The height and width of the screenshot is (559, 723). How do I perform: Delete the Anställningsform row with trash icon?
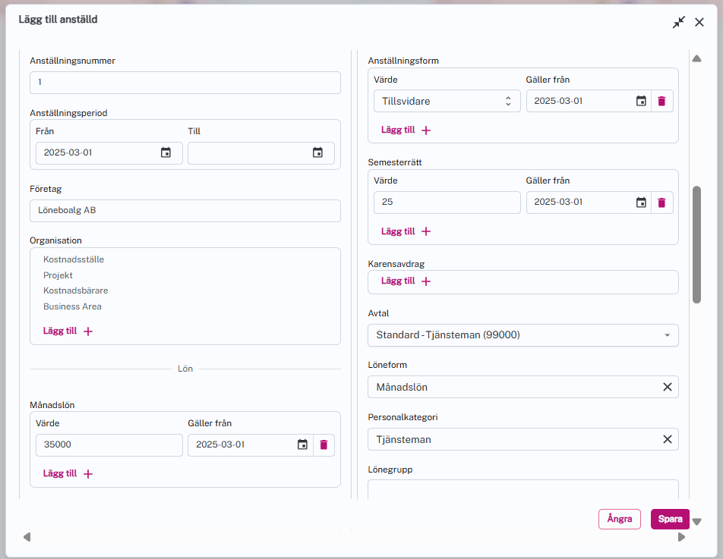[x=661, y=101]
